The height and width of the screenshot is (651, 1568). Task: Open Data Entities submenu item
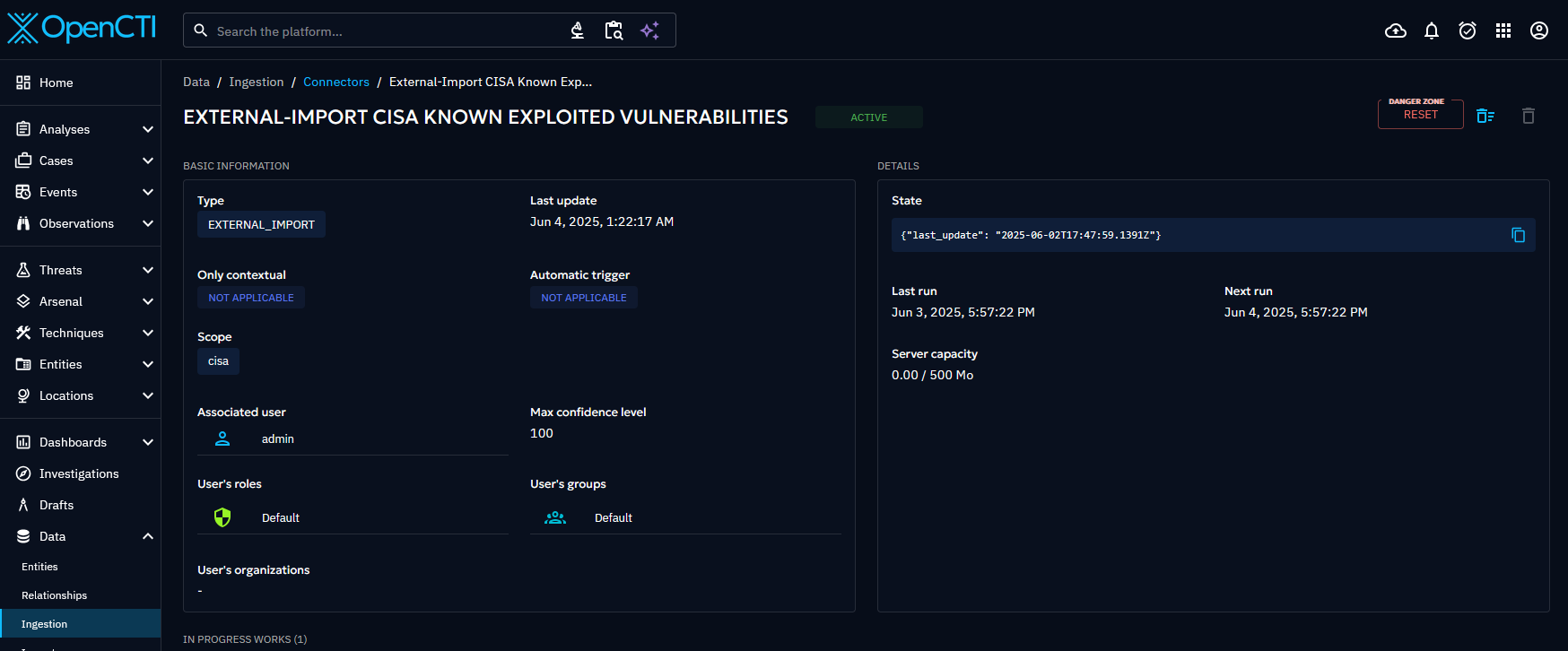80,567
